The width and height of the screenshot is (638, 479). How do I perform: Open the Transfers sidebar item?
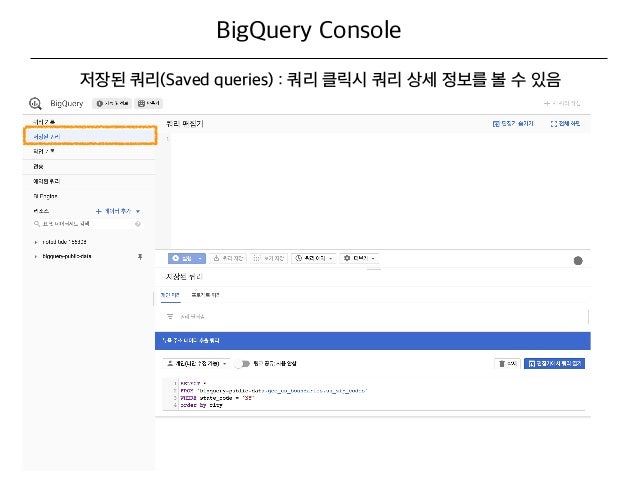point(38,166)
